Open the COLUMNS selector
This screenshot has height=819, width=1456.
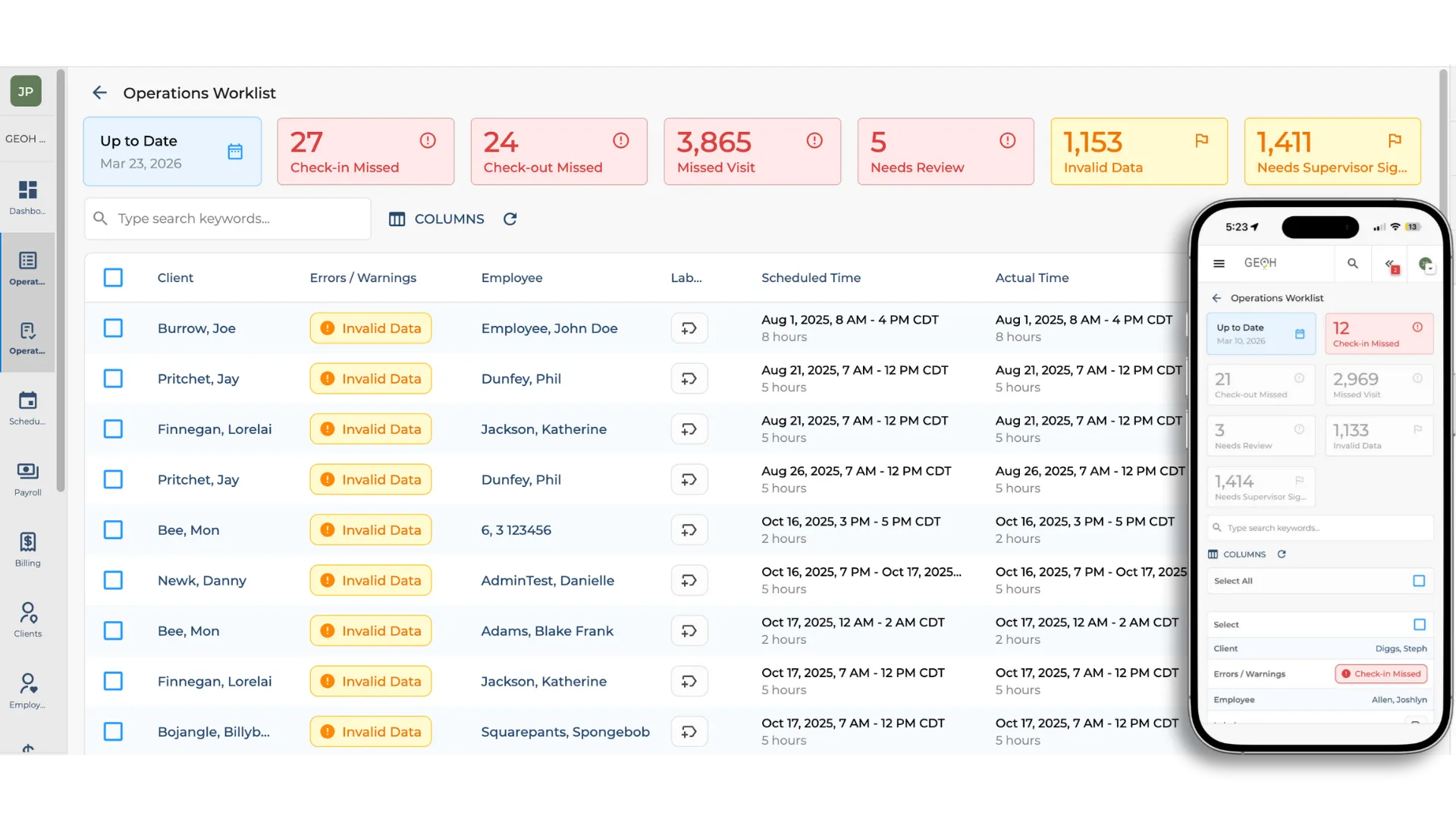[x=436, y=218]
